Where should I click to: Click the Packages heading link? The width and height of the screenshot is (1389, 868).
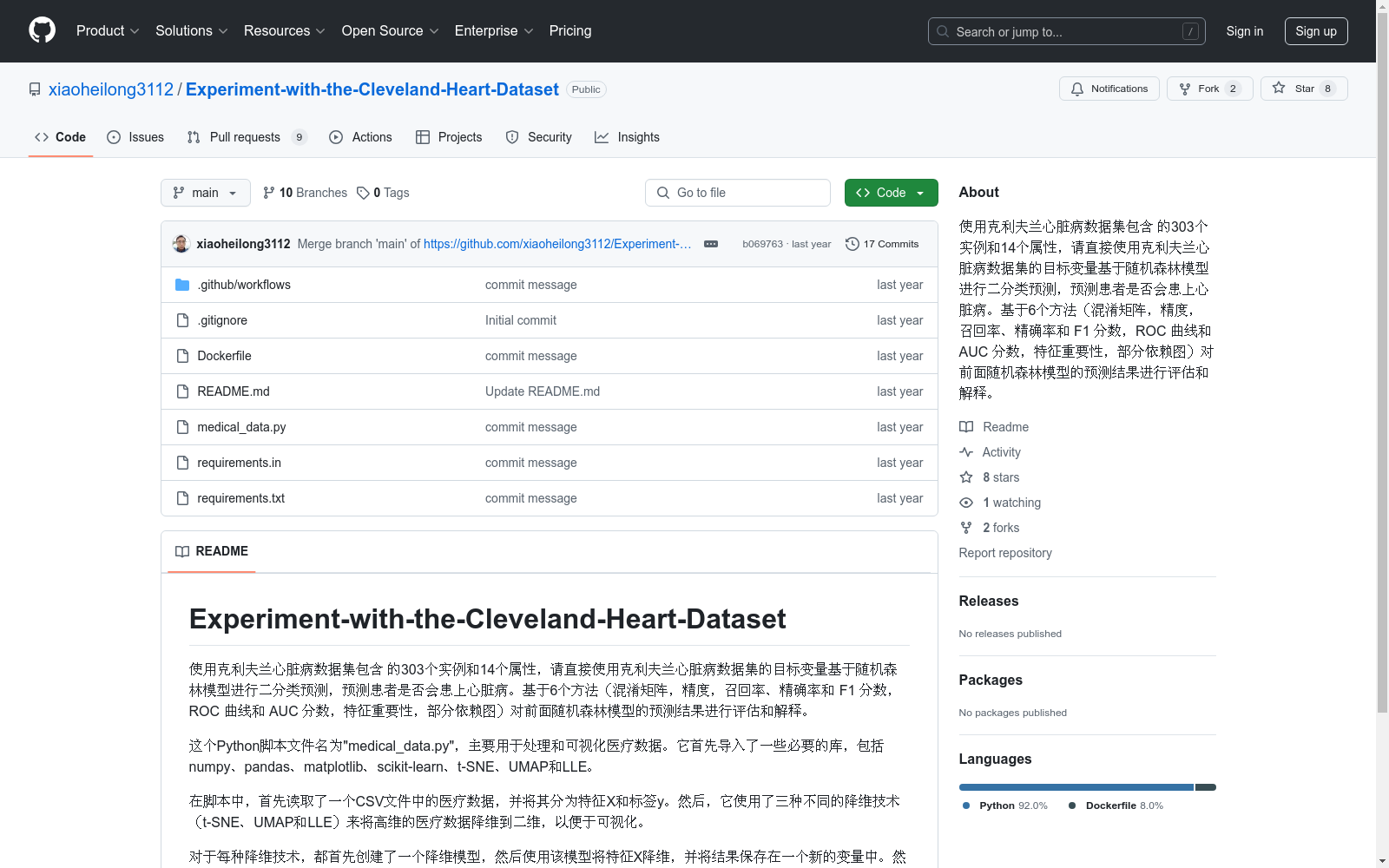(x=991, y=680)
